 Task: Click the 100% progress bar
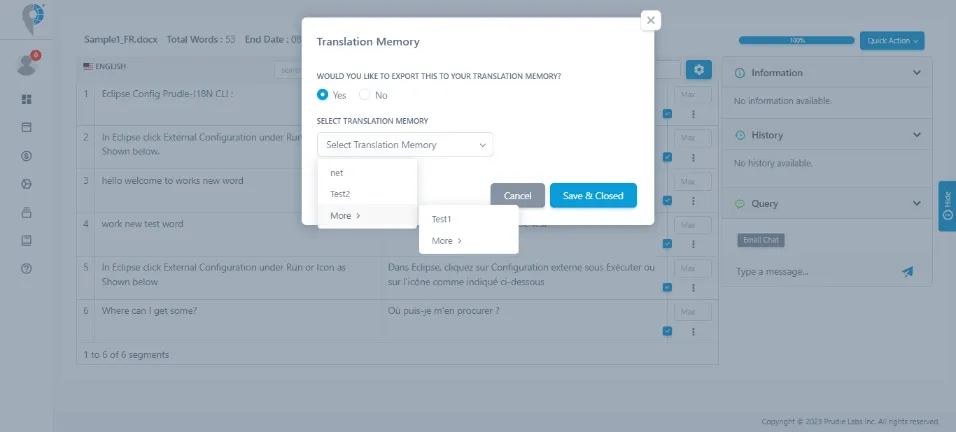tap(796, 40)
